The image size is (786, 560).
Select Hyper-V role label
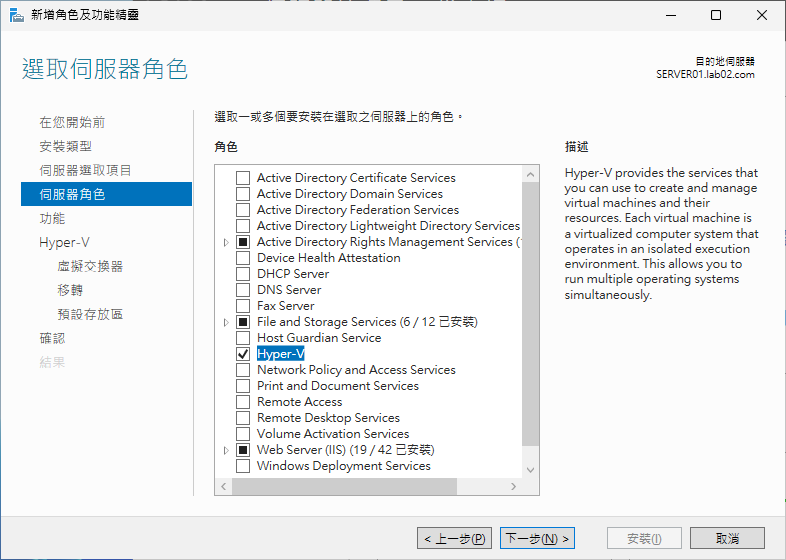coord(280,354)
